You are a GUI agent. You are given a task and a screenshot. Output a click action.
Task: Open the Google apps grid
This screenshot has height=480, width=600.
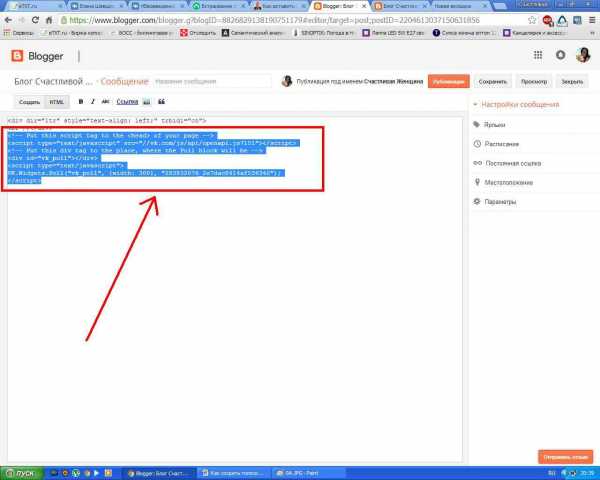[538, 55]
